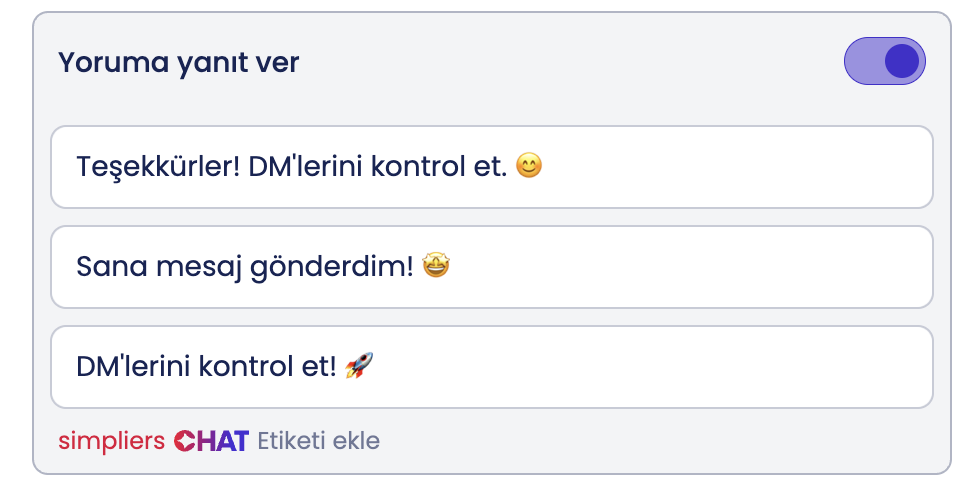
Task: Click the rocket emoji in third reply
Action: pos(358,366)
